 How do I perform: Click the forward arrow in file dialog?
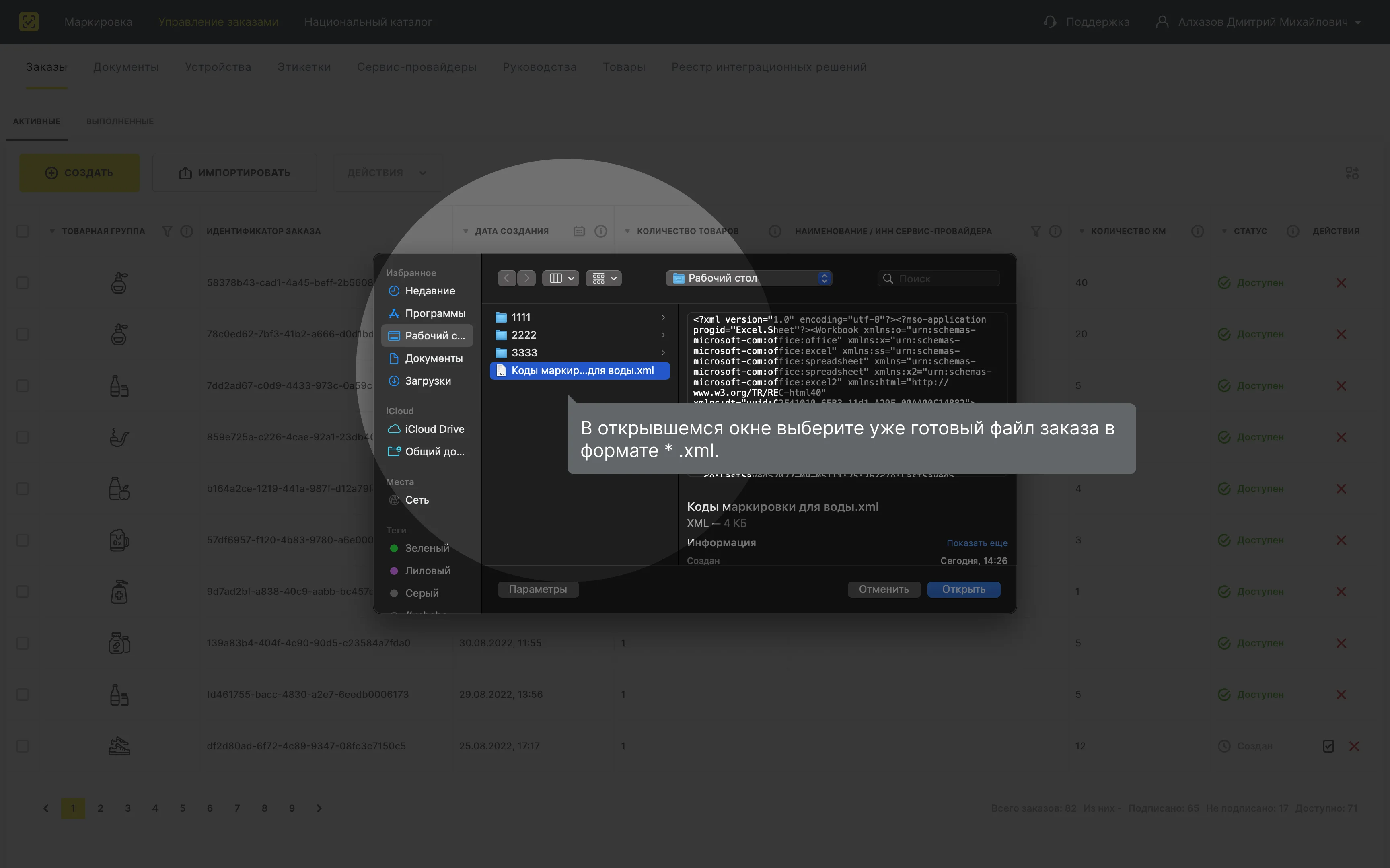point(526,278)
